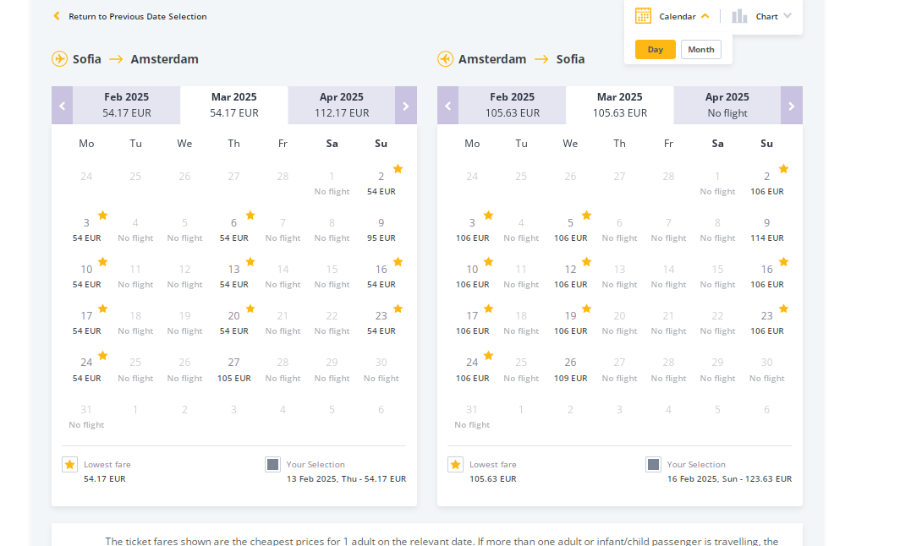
Task: Click the 105.63 EUR lowest fare value
Action: [x=493, y=479]
